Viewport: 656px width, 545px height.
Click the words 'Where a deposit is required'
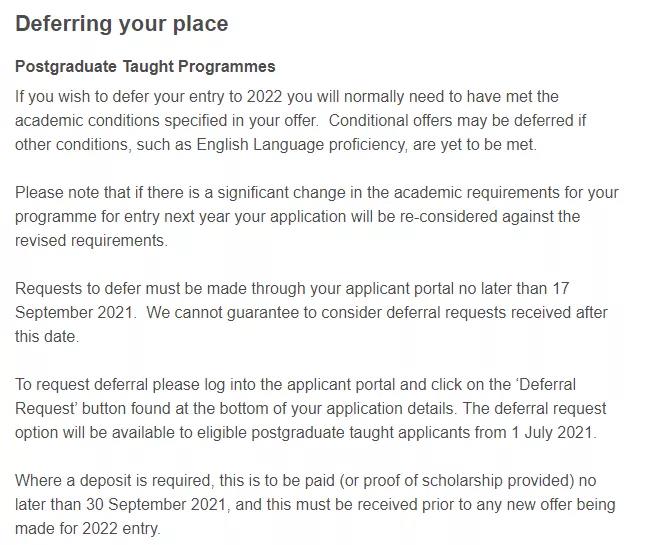pyautogui.click(x=113, y=481)
